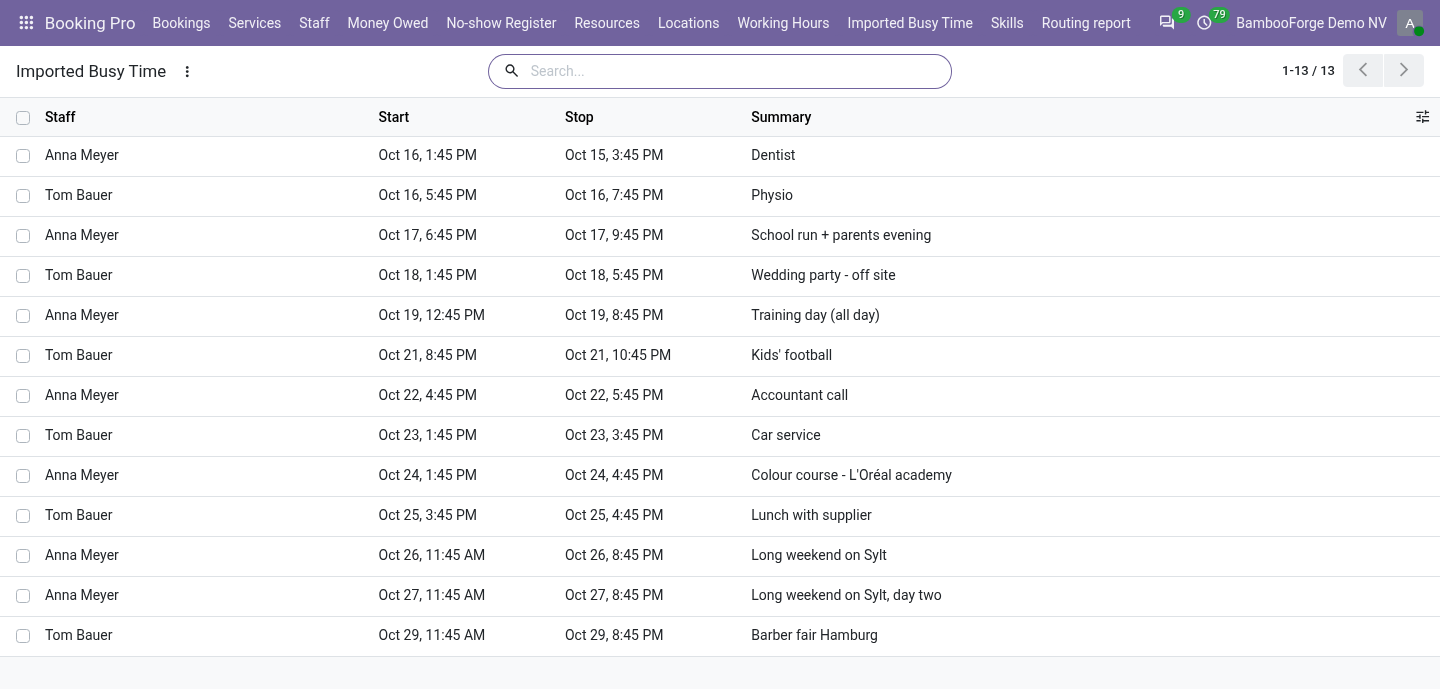Check the Kids' football row checkbox
Image resolution: width=1440 pixels, height=689 pixels.
[23, 356]
